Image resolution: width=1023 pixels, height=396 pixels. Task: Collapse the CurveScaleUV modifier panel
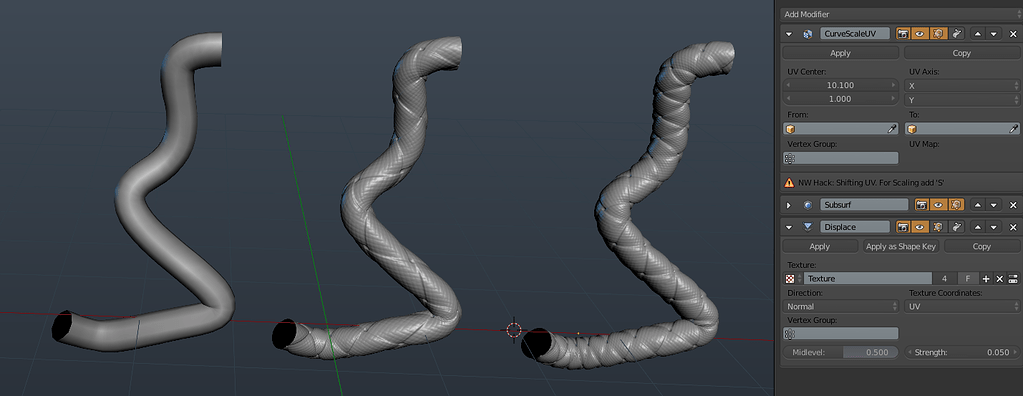pos(789,34)
